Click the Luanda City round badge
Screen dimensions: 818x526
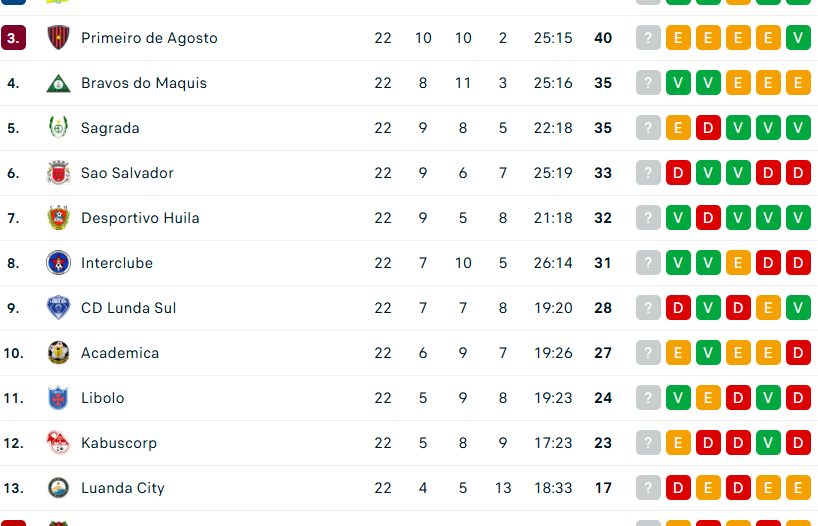pos(58,488)
